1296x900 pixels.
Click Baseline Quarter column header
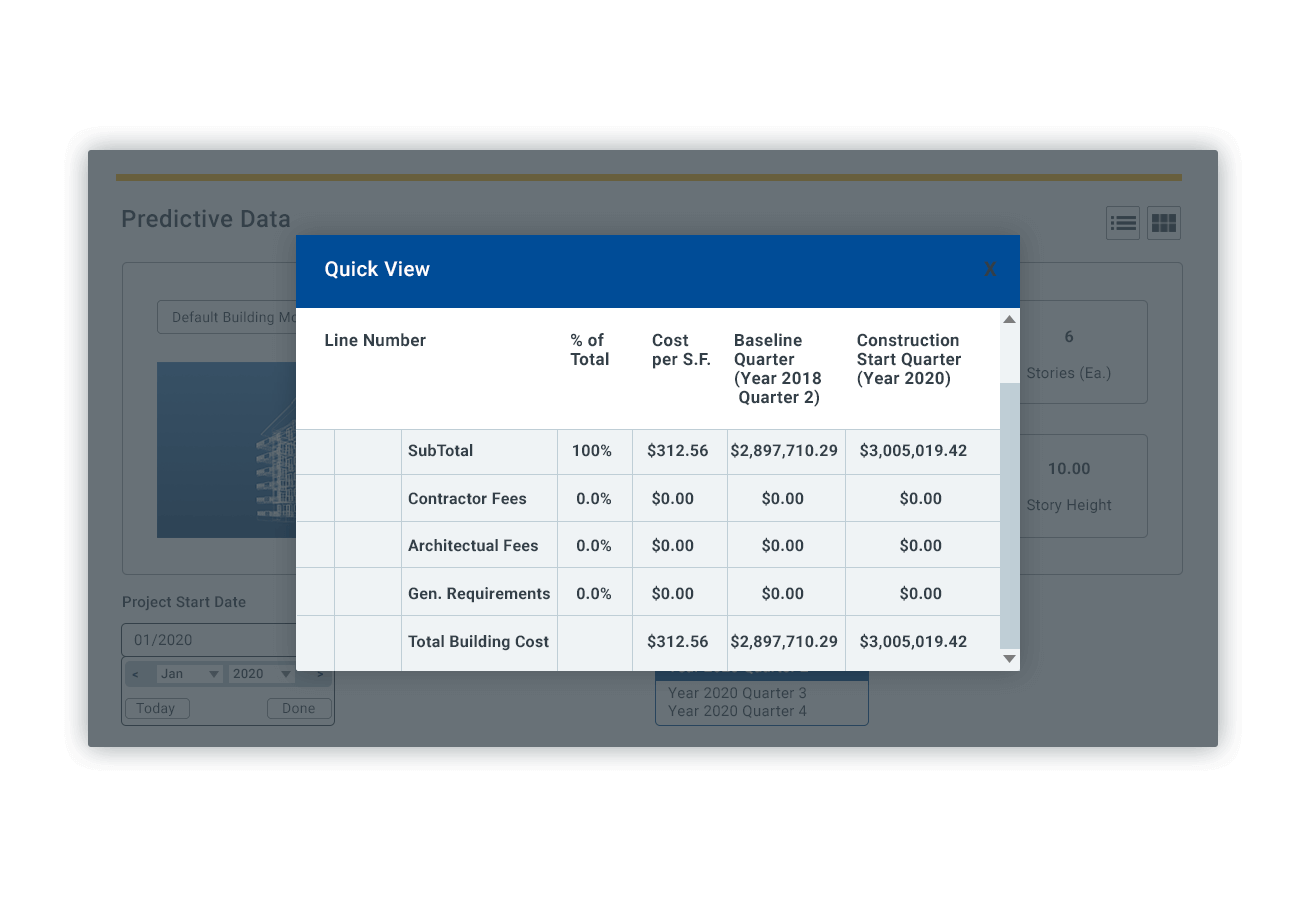pos(778,369)
